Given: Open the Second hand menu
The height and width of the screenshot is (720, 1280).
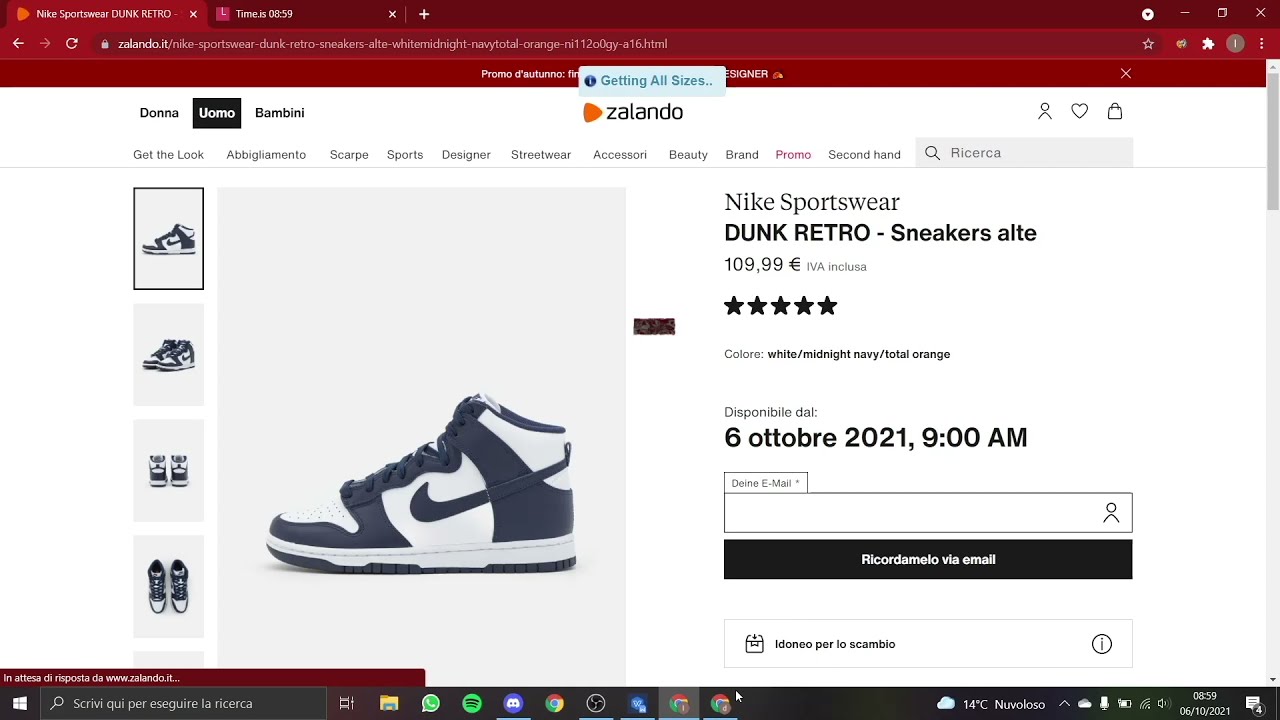Looking at the screenshot, I should [x=864, y=155].
